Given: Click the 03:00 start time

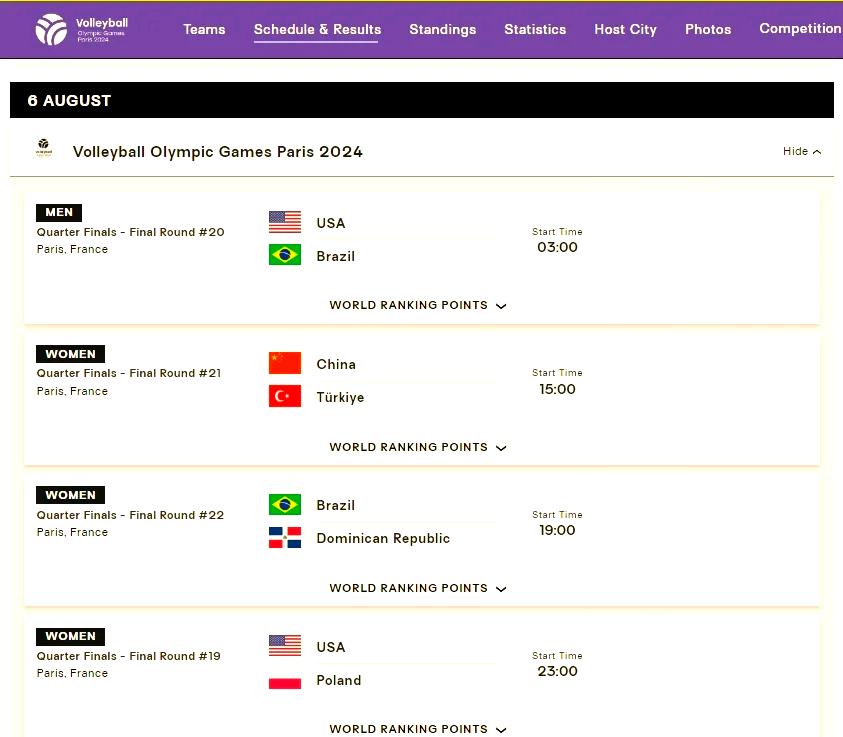Looking at the screenshot, I should [x=558, y=247].
